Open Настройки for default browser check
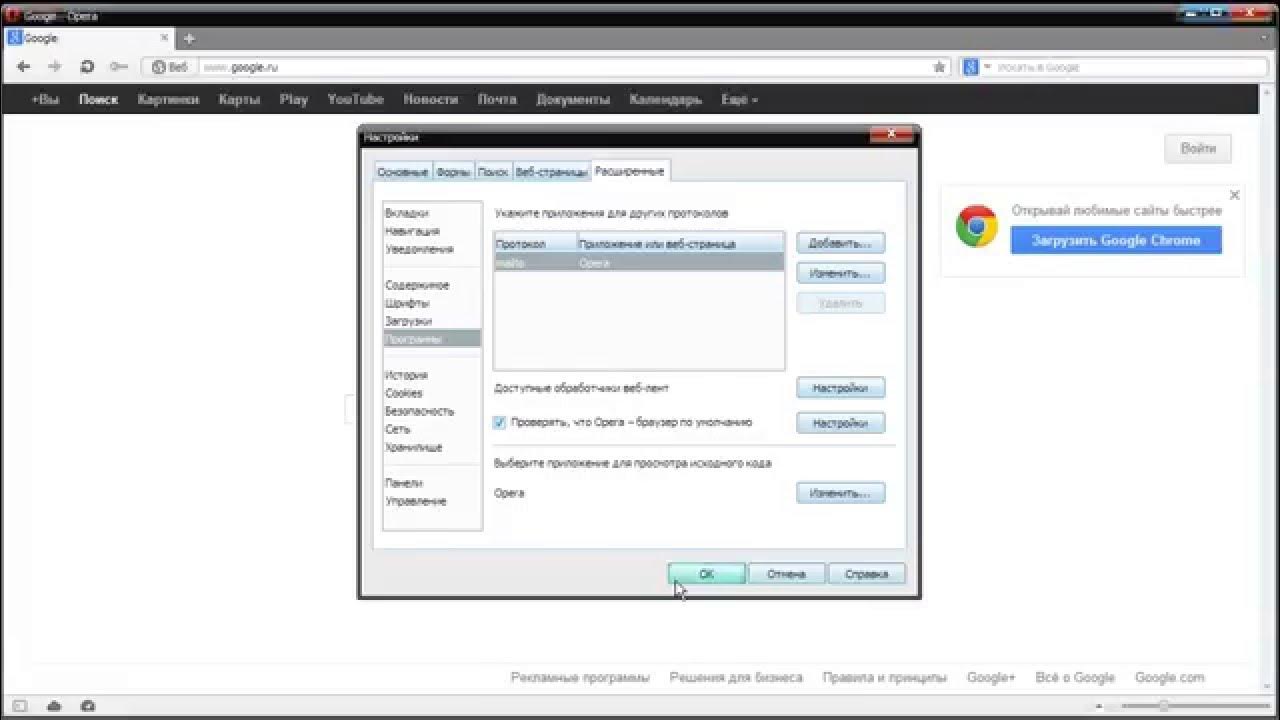 (x=841, y=423)
